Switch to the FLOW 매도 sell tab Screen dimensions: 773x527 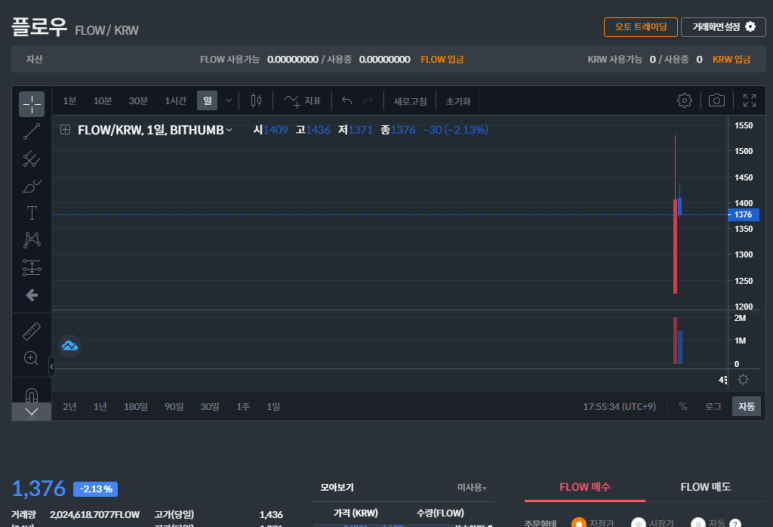pos(705,487)
